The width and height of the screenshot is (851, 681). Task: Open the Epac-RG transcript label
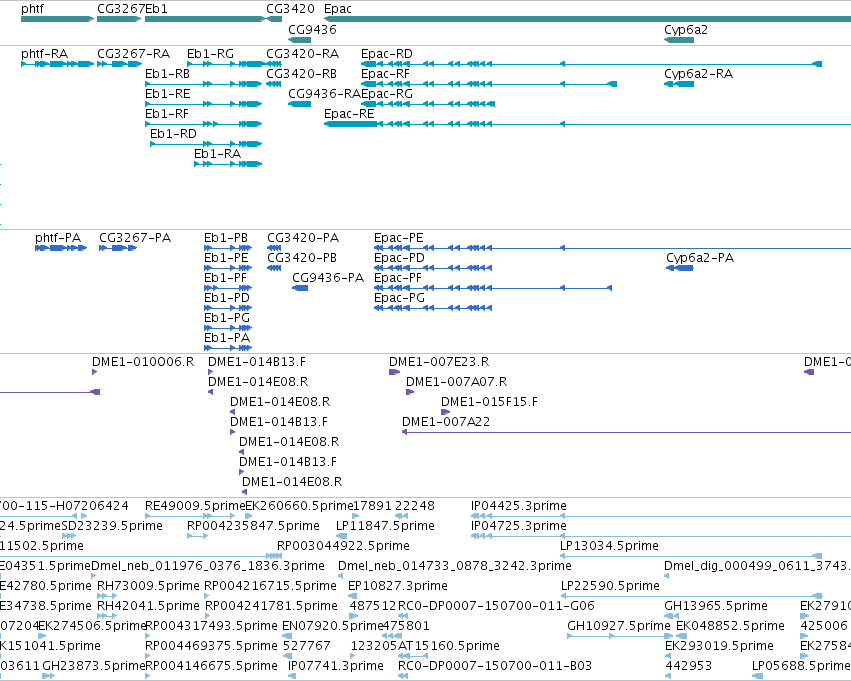(386, 94)
